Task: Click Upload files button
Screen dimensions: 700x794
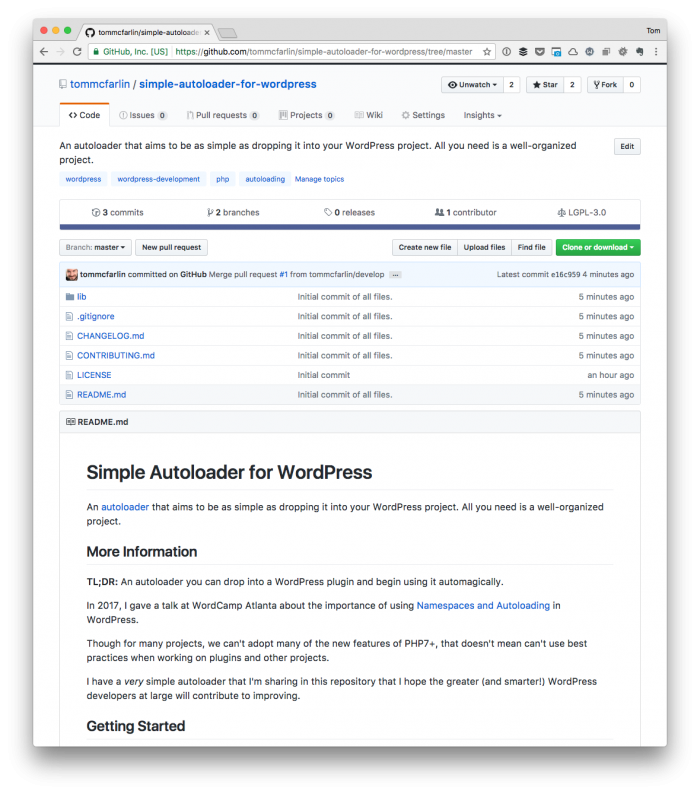Action: (484, 248)
